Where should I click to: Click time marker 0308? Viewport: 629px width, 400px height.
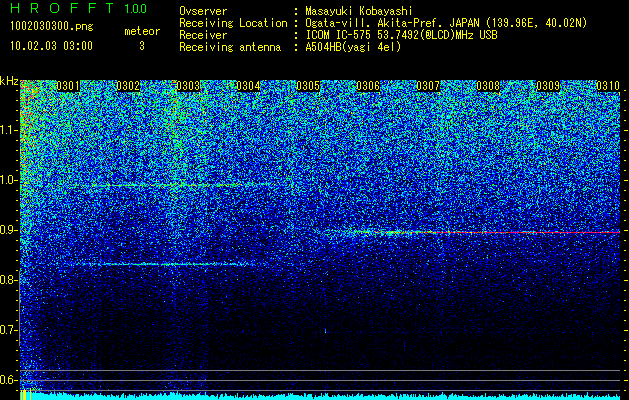(x=488, y=86)
